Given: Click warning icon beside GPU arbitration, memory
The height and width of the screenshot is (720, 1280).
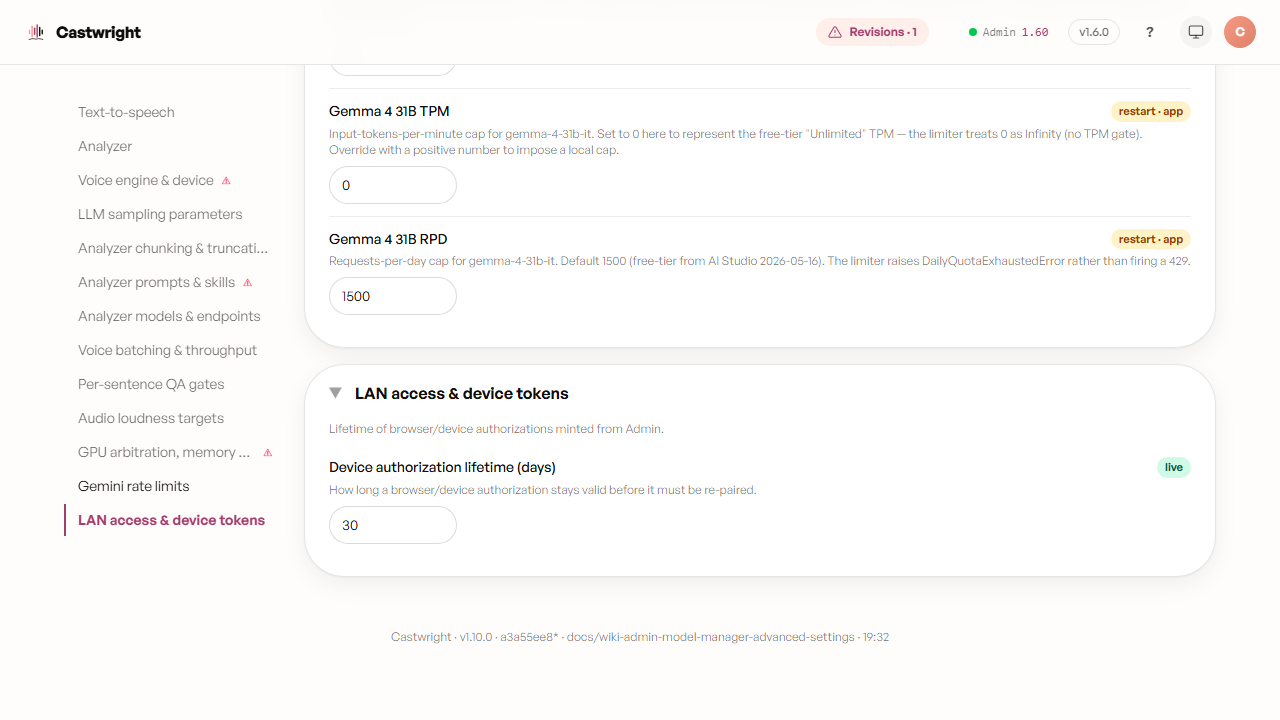Looking at the screenshot, I should tap(267, 453).
